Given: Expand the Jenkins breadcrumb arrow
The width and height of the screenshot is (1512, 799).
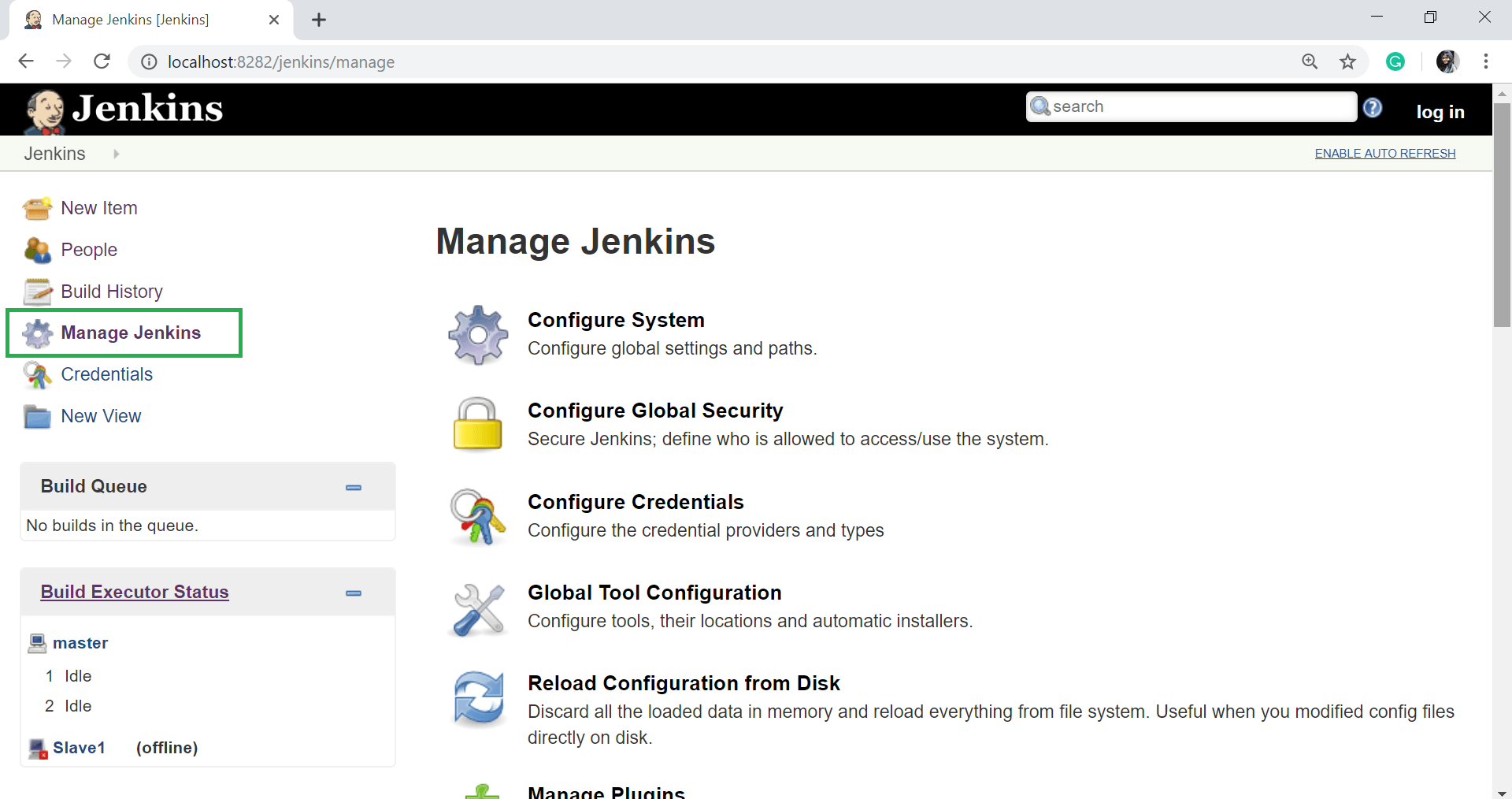Looking at the screenshot, I should pos(117,154).
